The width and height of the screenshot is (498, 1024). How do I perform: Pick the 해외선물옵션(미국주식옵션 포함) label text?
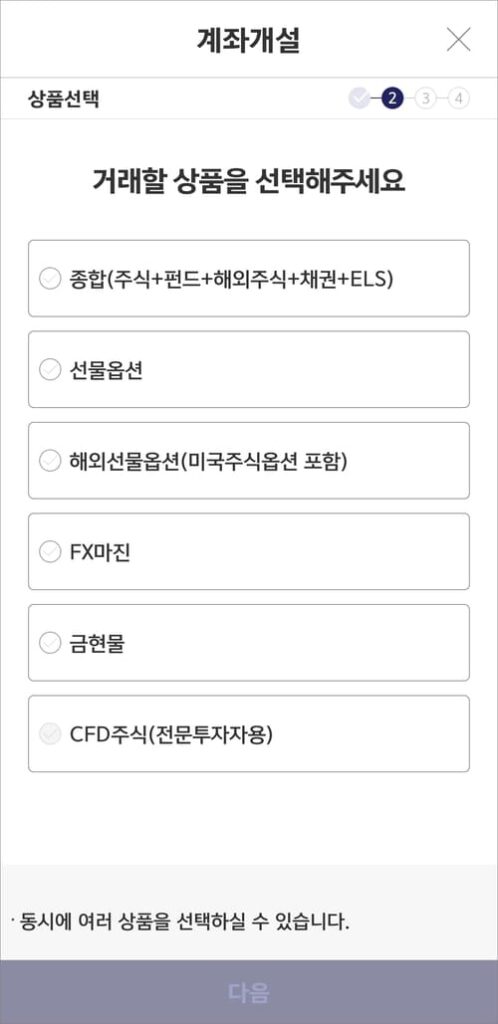(208, 461)
